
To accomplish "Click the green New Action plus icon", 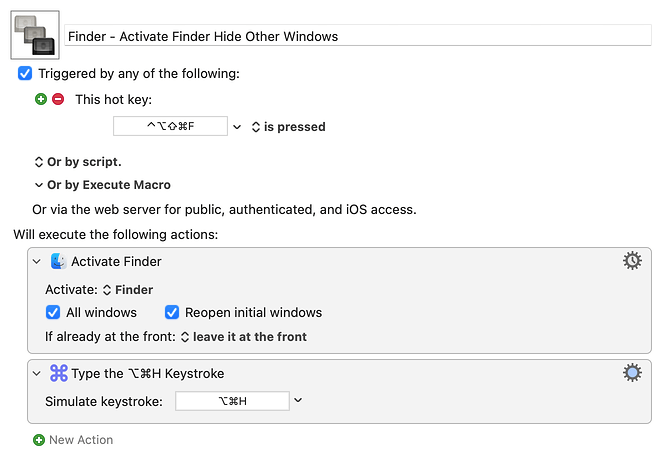I will tap(39, 440).
